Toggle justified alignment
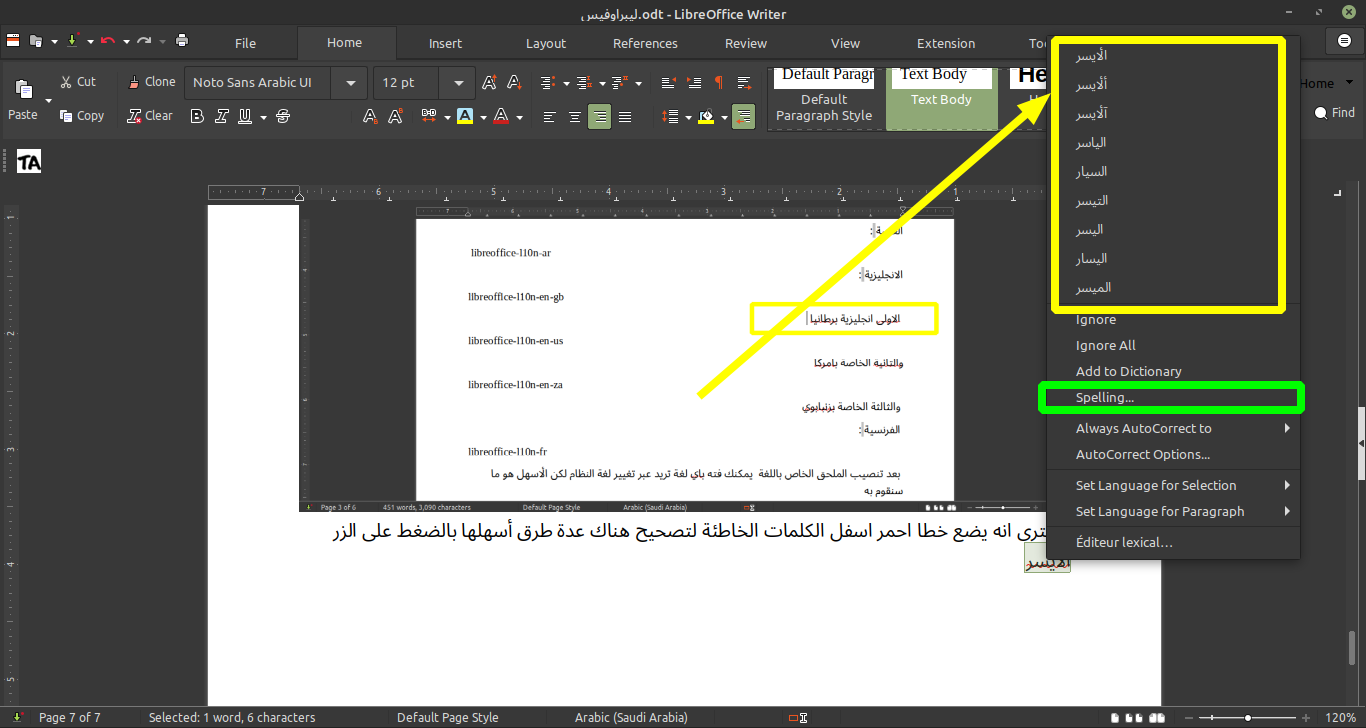Screen dimensions: 1366x728 point(625,116)
